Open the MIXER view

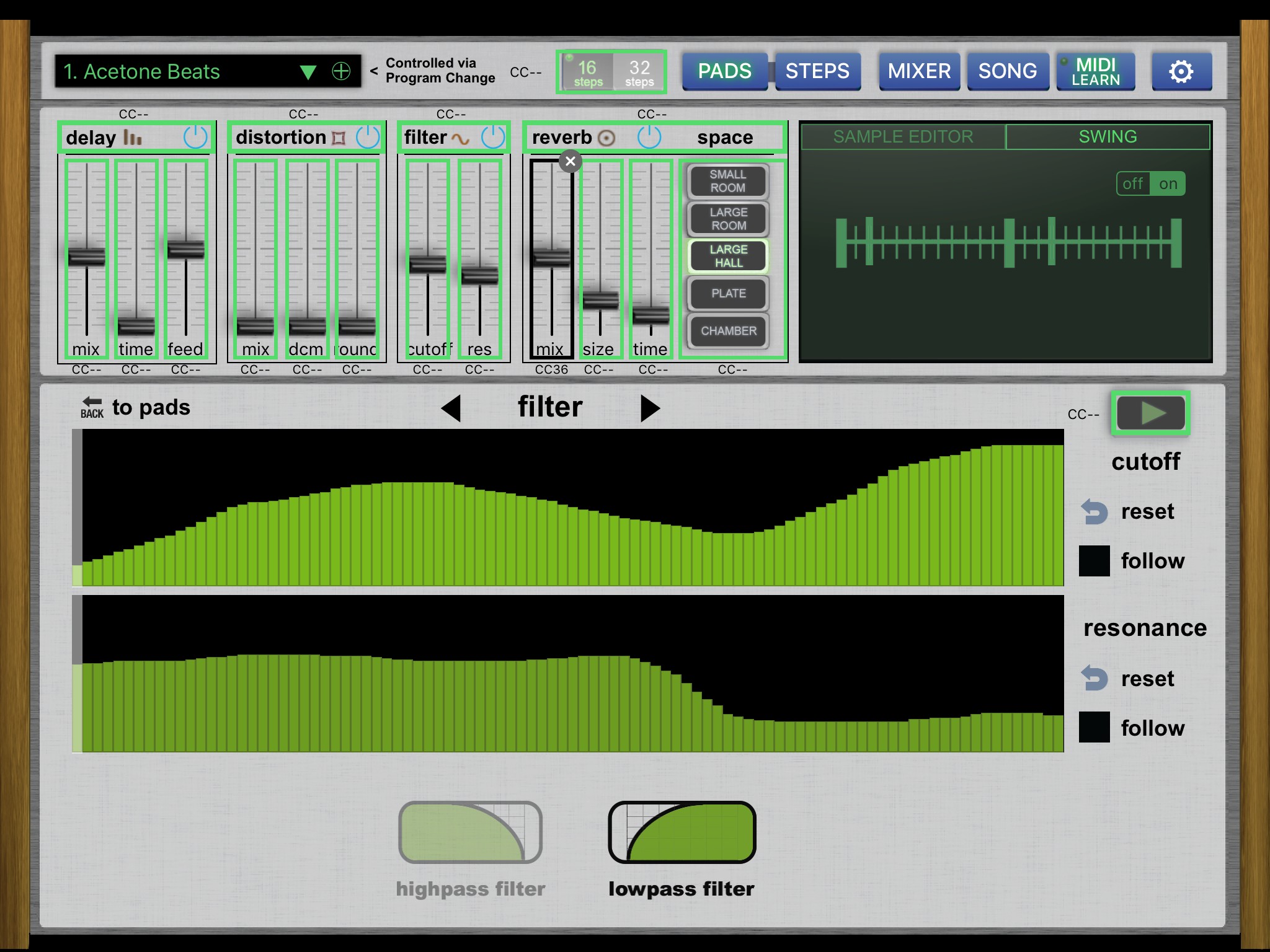pyautogui.click(x=919, y=72)
